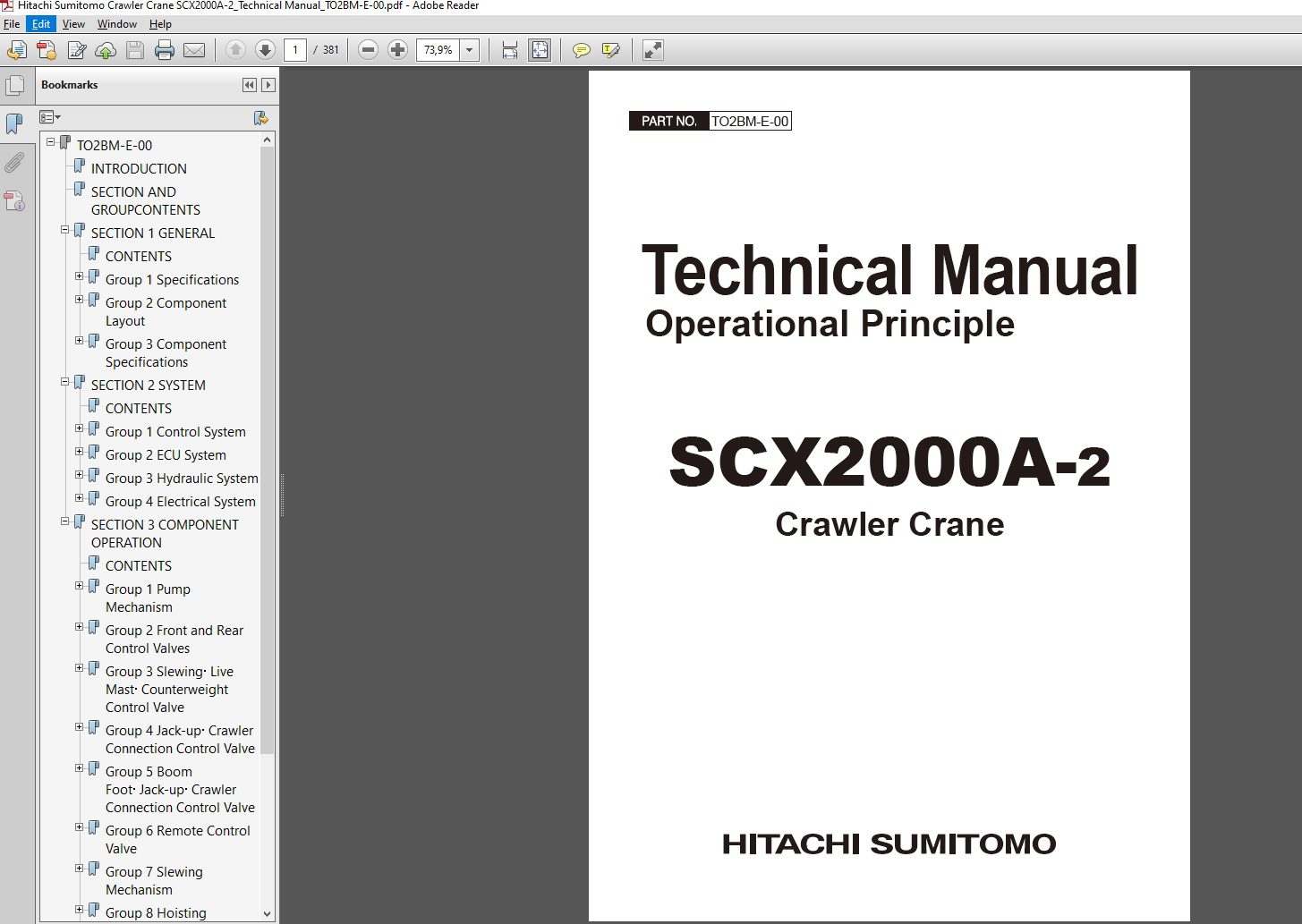1302x924 pixels.
Task: Open Group 8 Hoisting bookmark
Action: tap(156, 912)
